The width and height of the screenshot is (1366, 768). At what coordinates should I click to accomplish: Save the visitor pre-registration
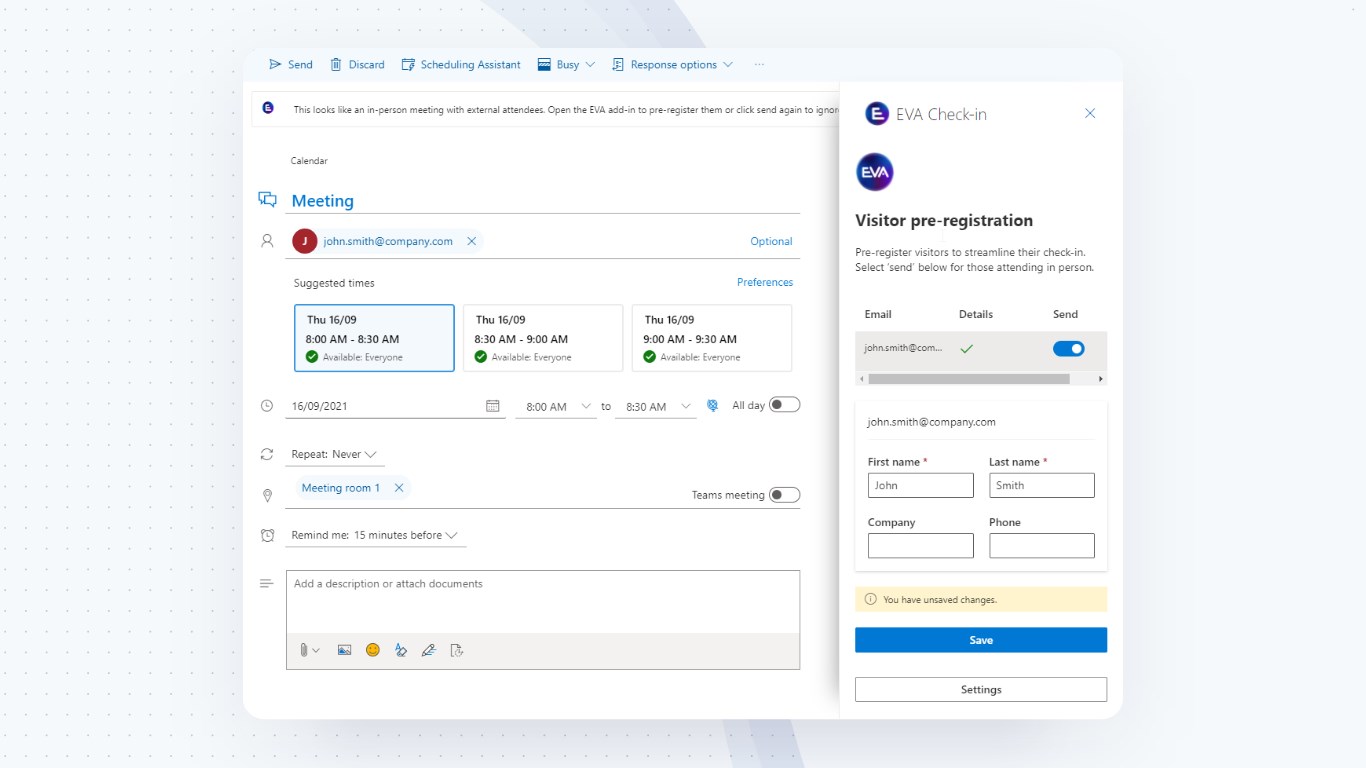pos(981,640)
